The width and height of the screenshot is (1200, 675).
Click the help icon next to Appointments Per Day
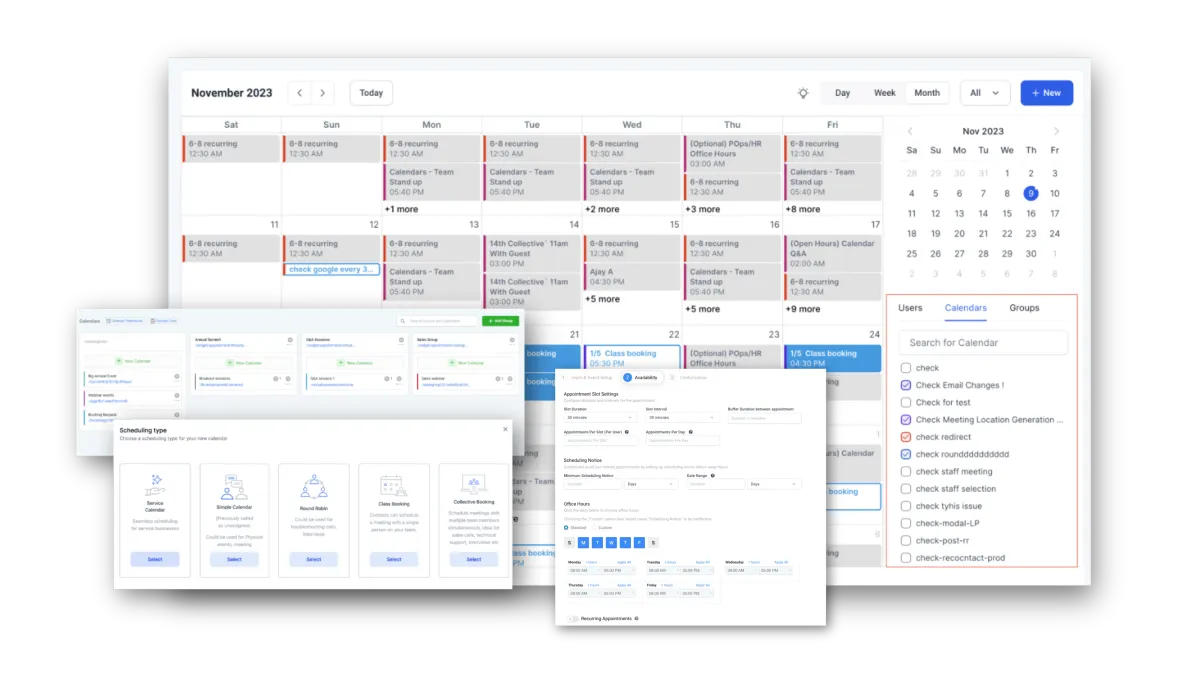pyautogui.click(x=691, y=432)
